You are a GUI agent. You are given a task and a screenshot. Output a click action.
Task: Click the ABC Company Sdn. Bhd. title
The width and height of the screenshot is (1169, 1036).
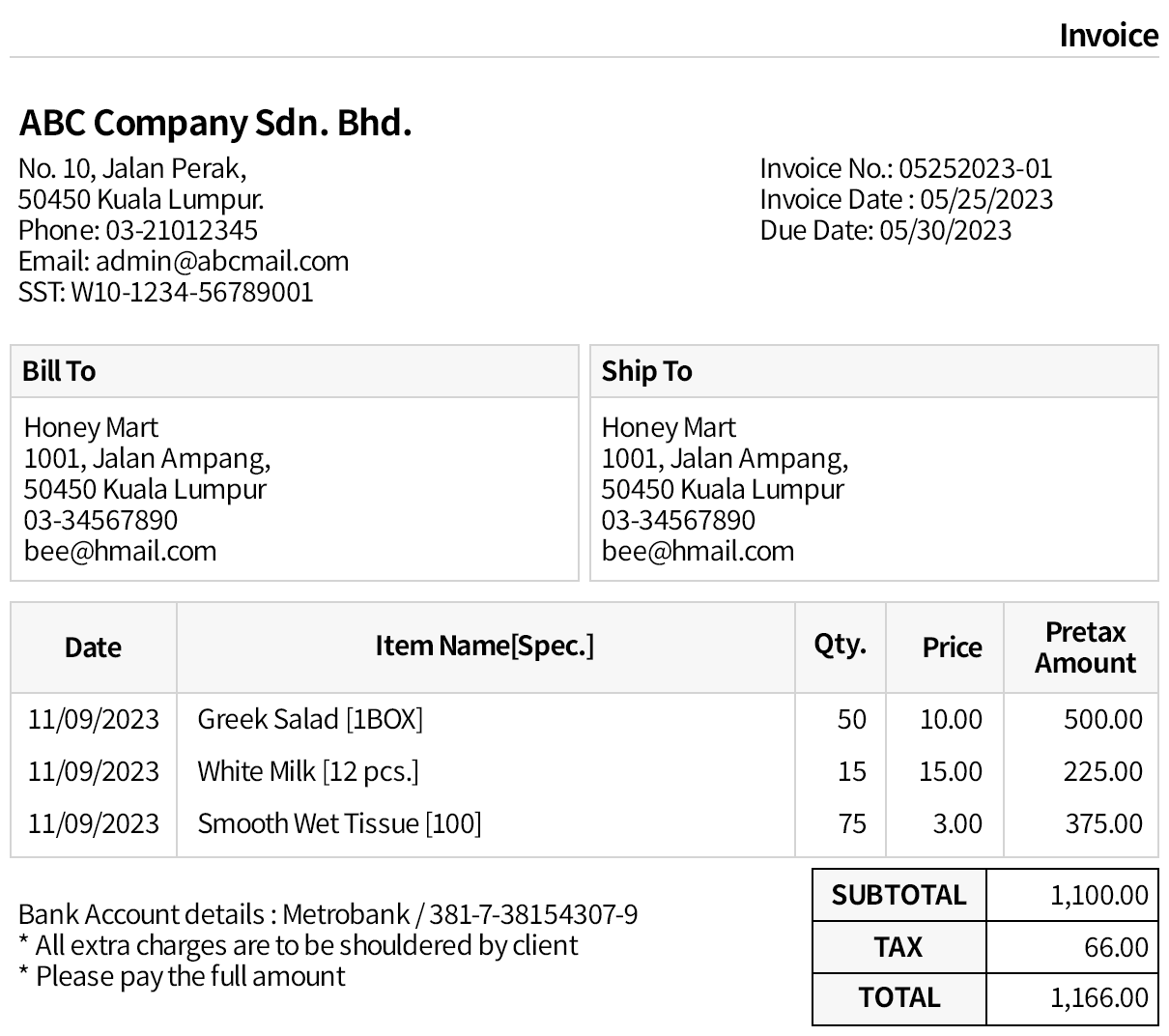215,123
